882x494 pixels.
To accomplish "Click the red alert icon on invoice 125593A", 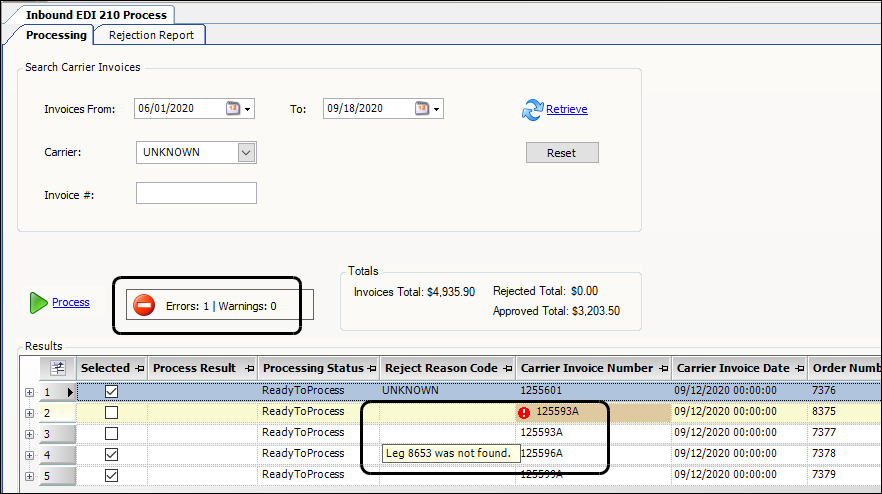I will pyautogui.click(x=524, y=412).
